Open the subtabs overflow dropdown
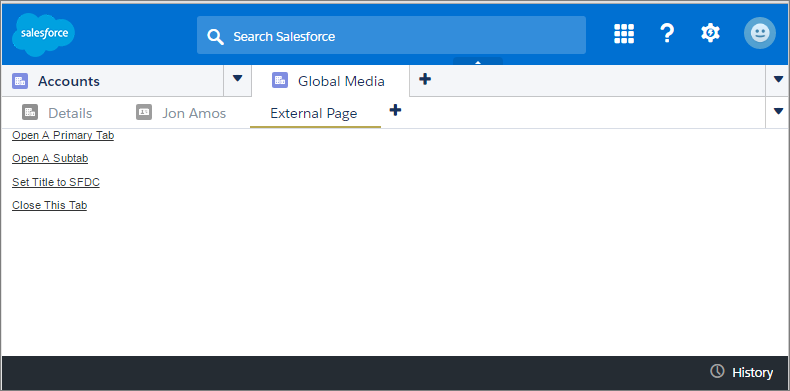 point(778,111)
